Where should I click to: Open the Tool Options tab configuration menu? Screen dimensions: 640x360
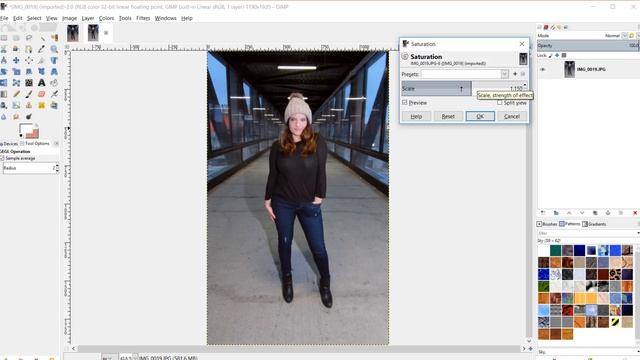pos(56,143)
